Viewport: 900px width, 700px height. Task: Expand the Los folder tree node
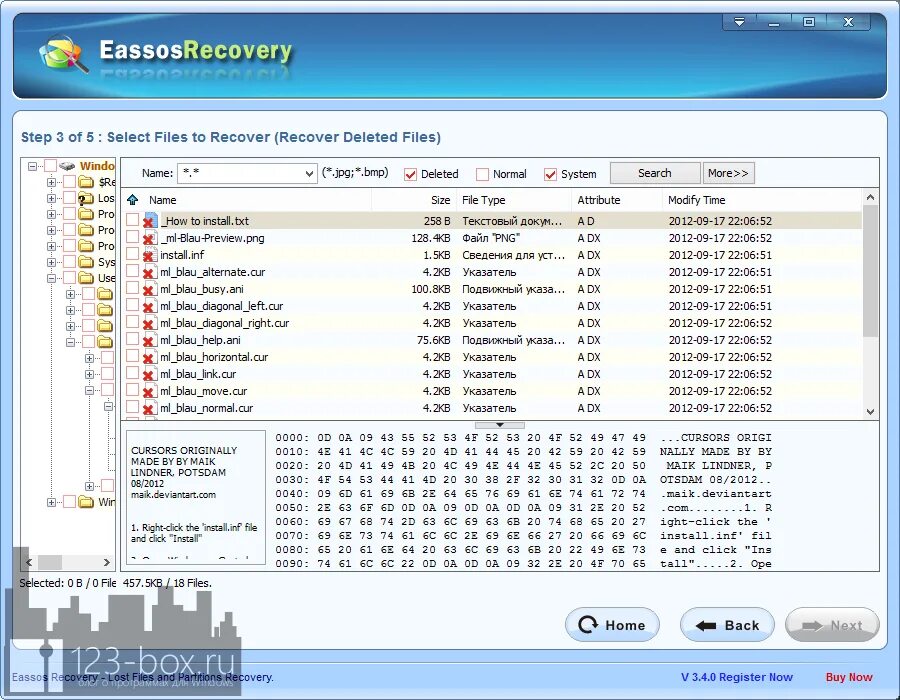51,199
